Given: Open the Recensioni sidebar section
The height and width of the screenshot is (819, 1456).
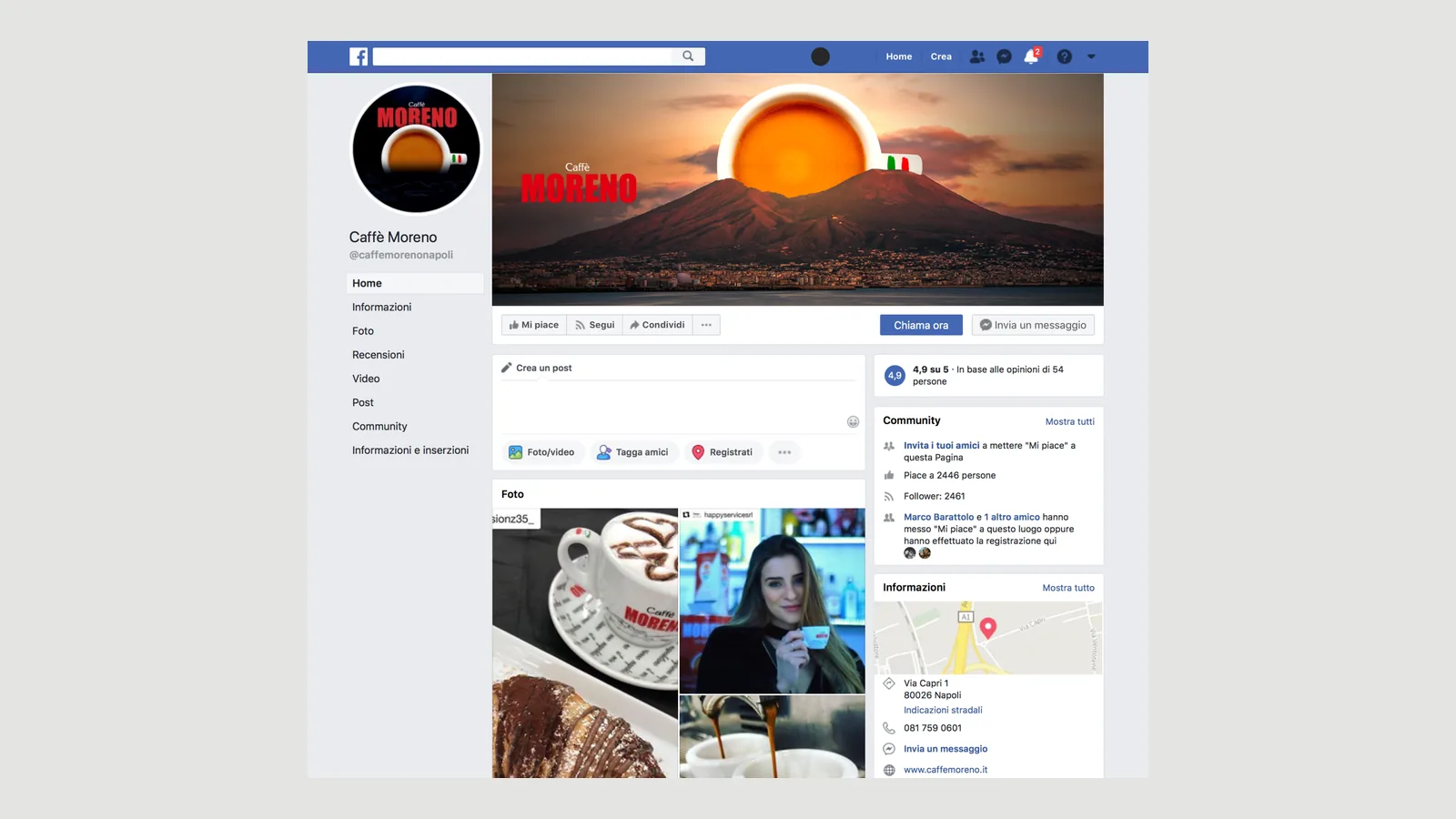Looking at the screenshot, I should (379, 355).
